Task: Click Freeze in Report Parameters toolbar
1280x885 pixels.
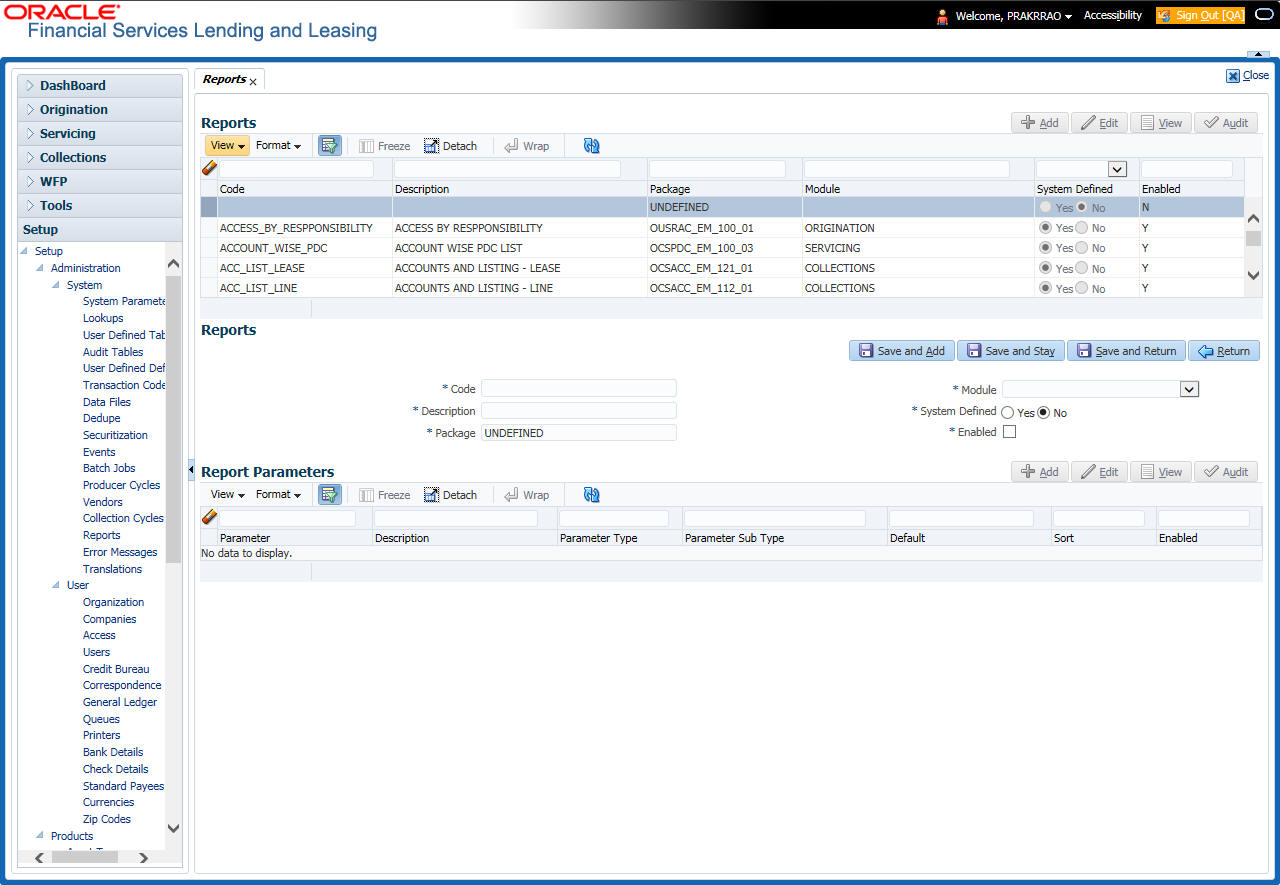Action: pyautogui.click(x=384, y=495)
